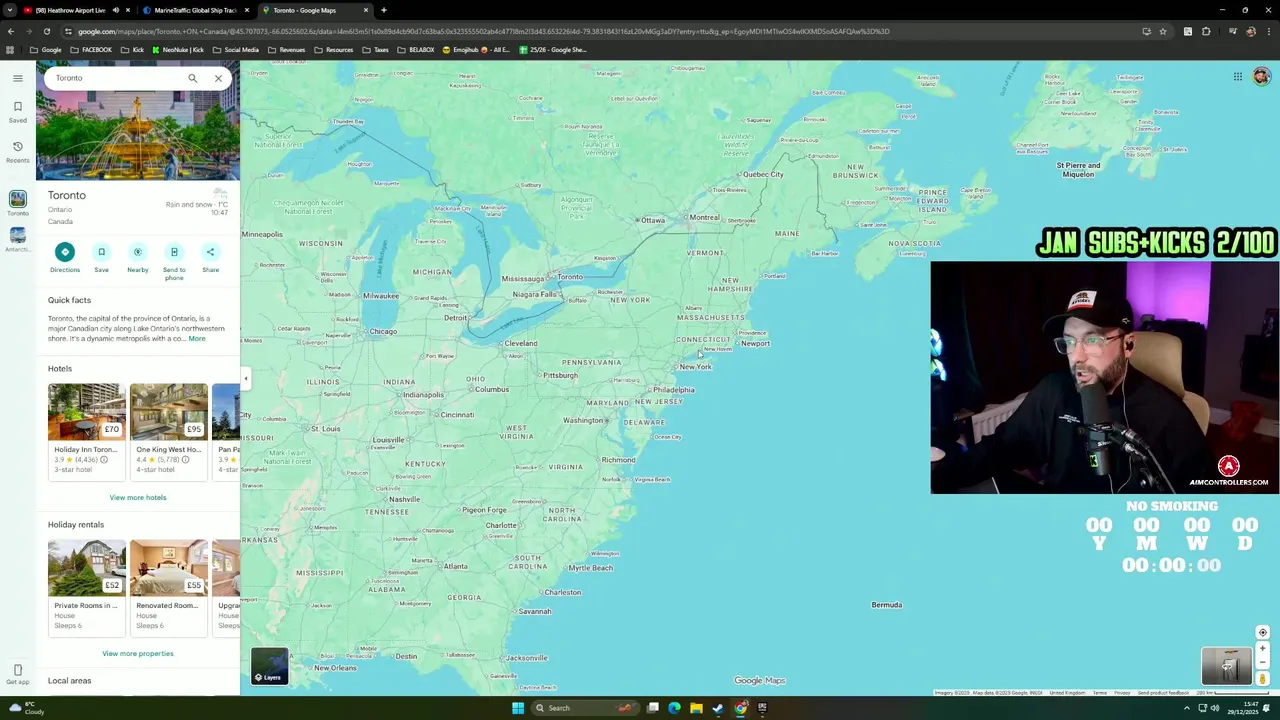Click the Toronto recent item in sidebar
This screenshot has width=1280, height=720.
pyautogui.click(x=17, y=204)
